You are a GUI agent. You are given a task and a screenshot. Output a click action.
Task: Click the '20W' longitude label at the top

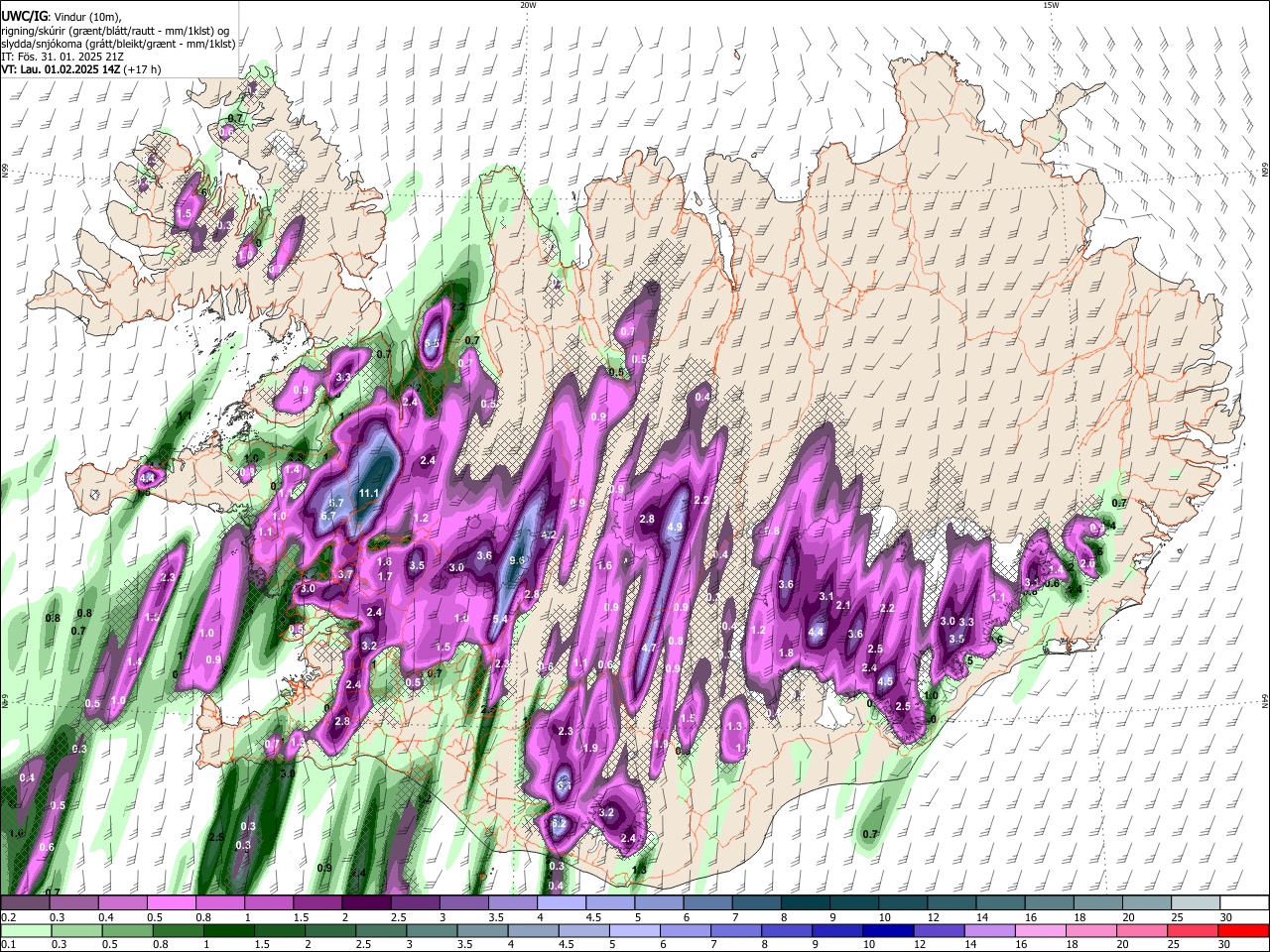point(528,5)
